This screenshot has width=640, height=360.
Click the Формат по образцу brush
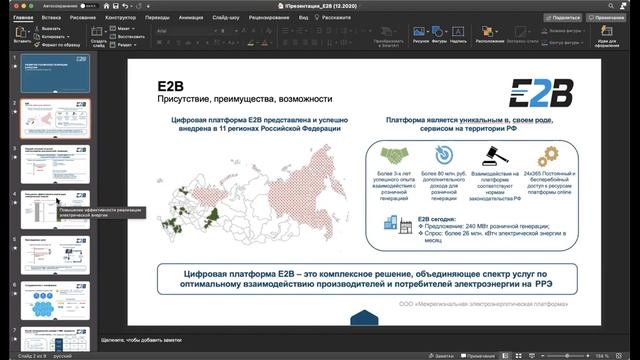pyautogui.click(x=57, y=45)
